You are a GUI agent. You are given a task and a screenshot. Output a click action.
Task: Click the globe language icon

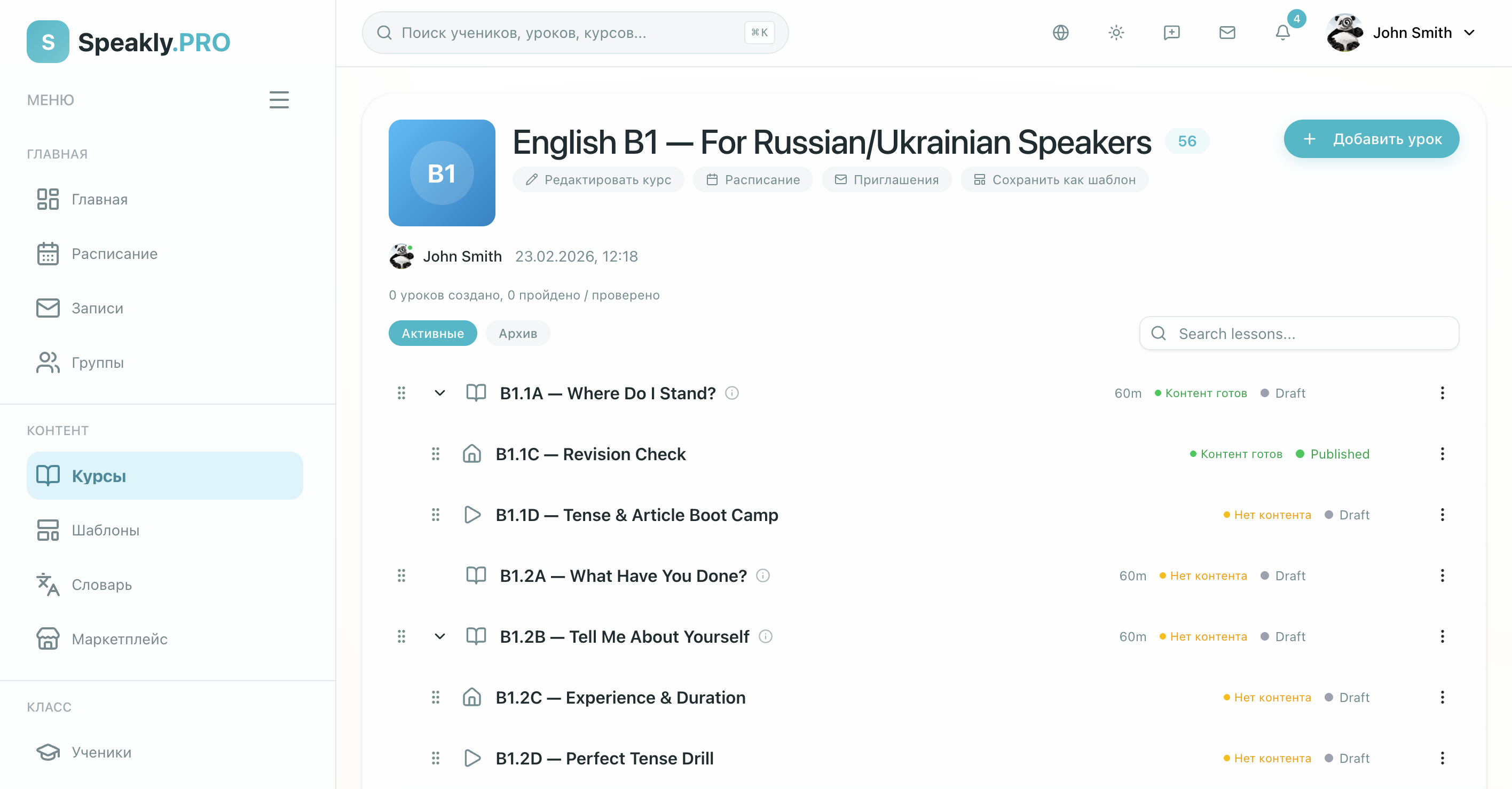pos(1061,33)
